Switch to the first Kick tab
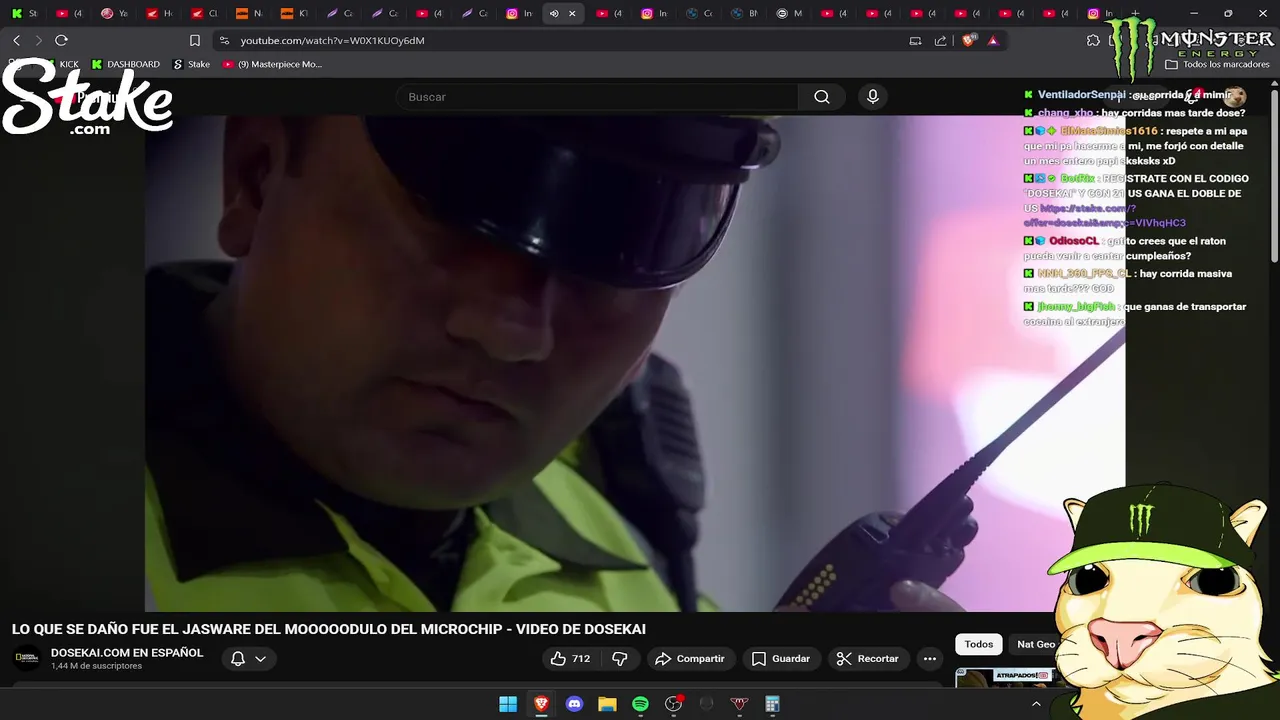 pyautogui.click(x=25, y=13)
